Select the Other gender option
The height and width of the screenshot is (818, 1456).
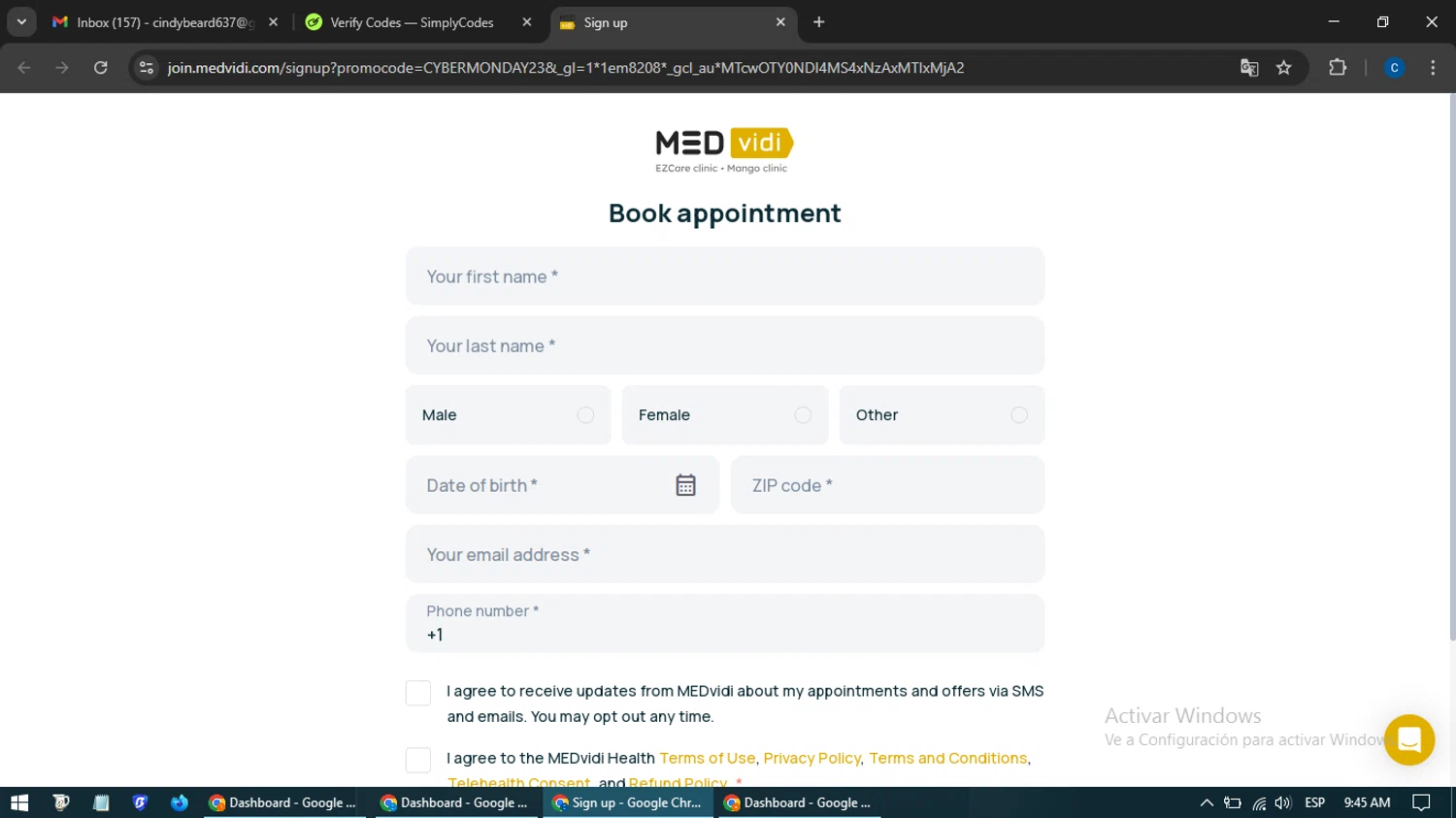point(942,415)
